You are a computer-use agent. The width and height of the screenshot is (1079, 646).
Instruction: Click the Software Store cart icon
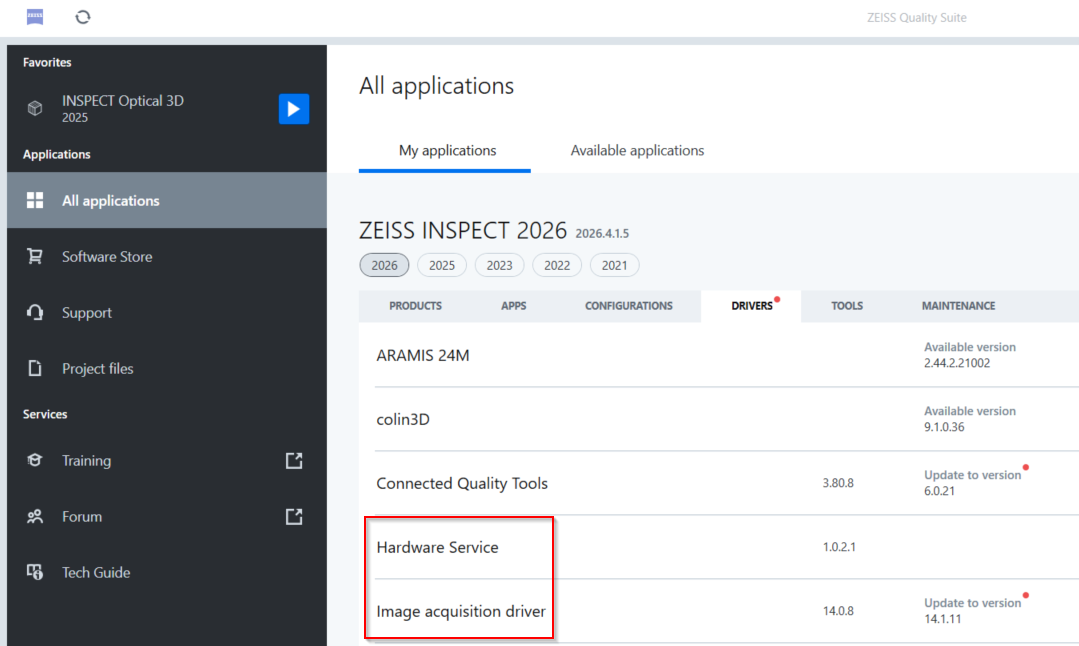[x=35, y=256]
